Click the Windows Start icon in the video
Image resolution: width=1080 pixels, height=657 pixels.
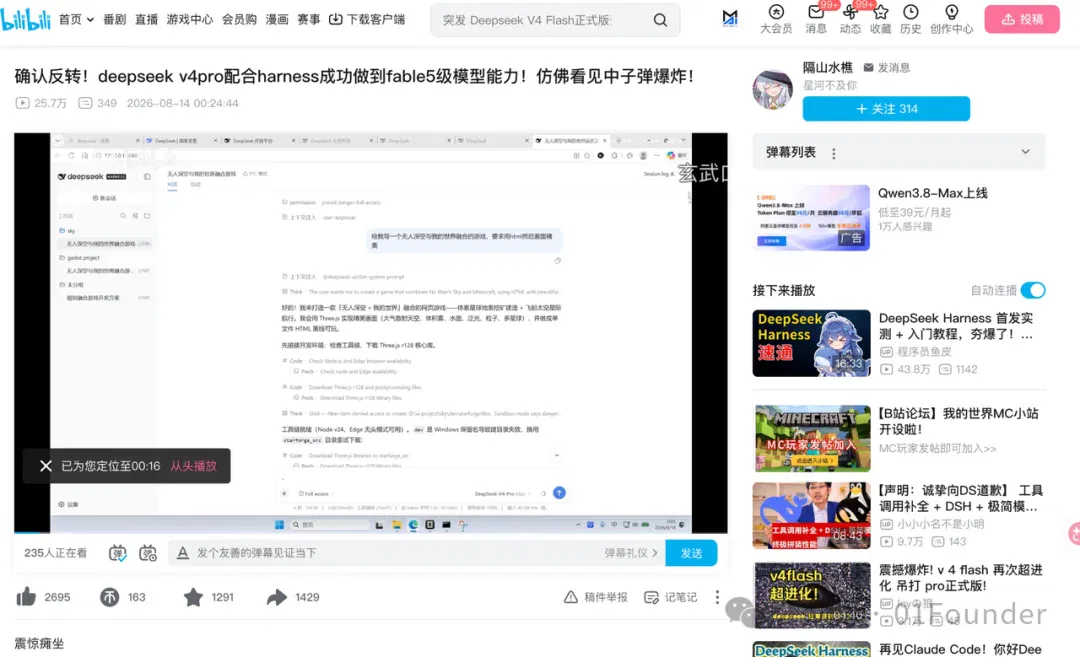click(x=279, y=525)
